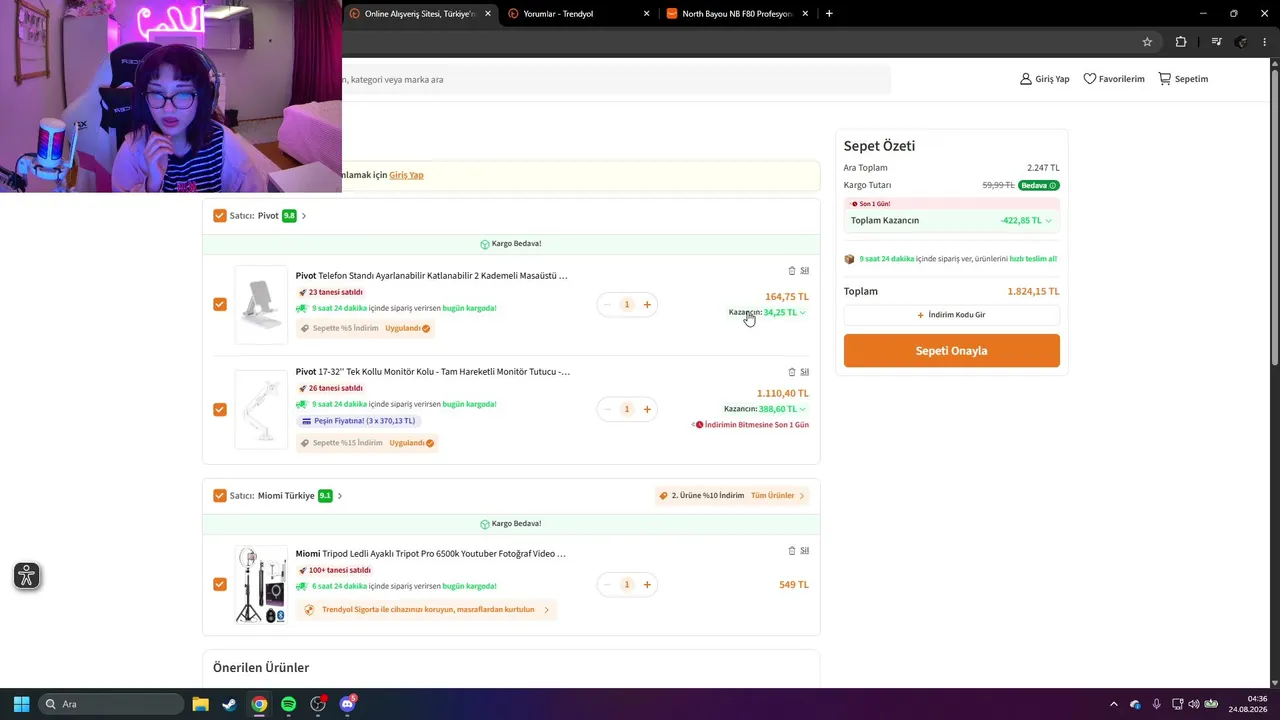Screen dimensions: 1280x720
Task: Open the Chrome extensions puzzle icon
Action: click(1181, 42)
